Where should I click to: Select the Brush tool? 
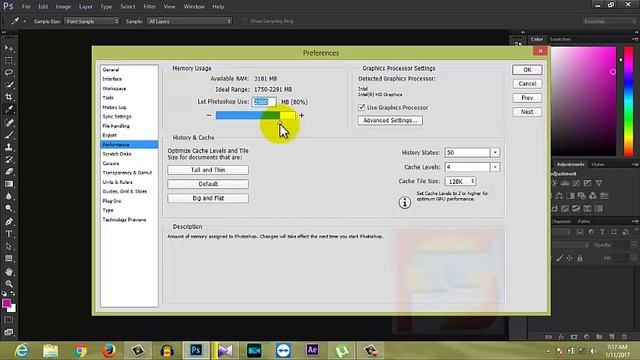pos(9,135)
